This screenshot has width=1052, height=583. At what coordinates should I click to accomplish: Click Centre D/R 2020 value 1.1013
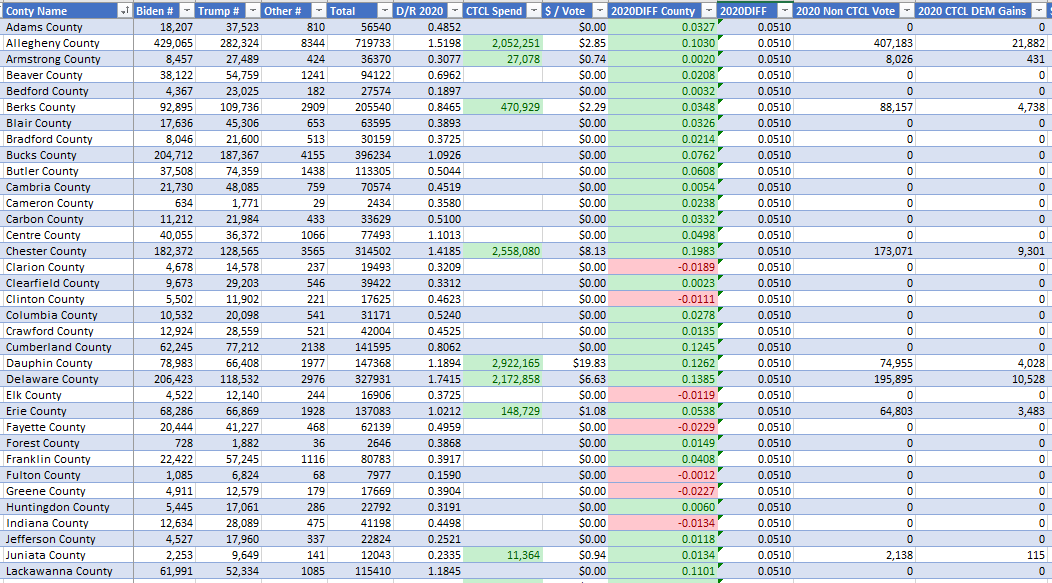pos(444,235)
